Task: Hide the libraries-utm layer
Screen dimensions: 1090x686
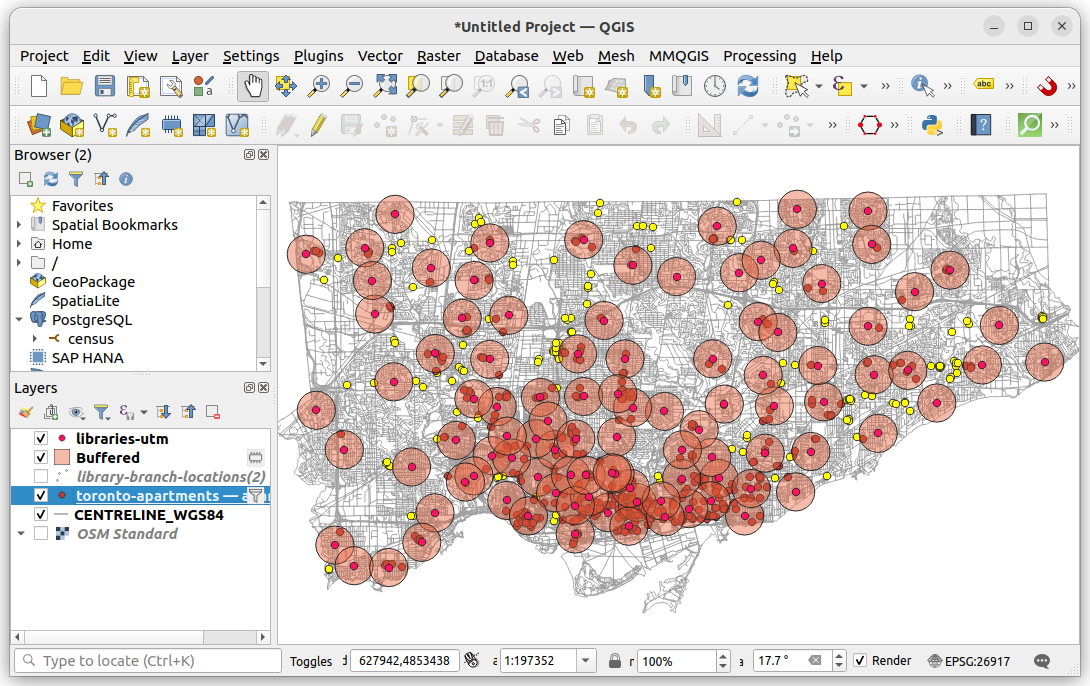Action: 41,438
